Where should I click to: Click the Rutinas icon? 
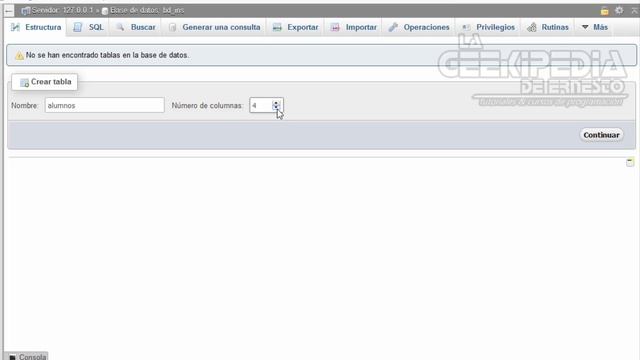point(531,27)
